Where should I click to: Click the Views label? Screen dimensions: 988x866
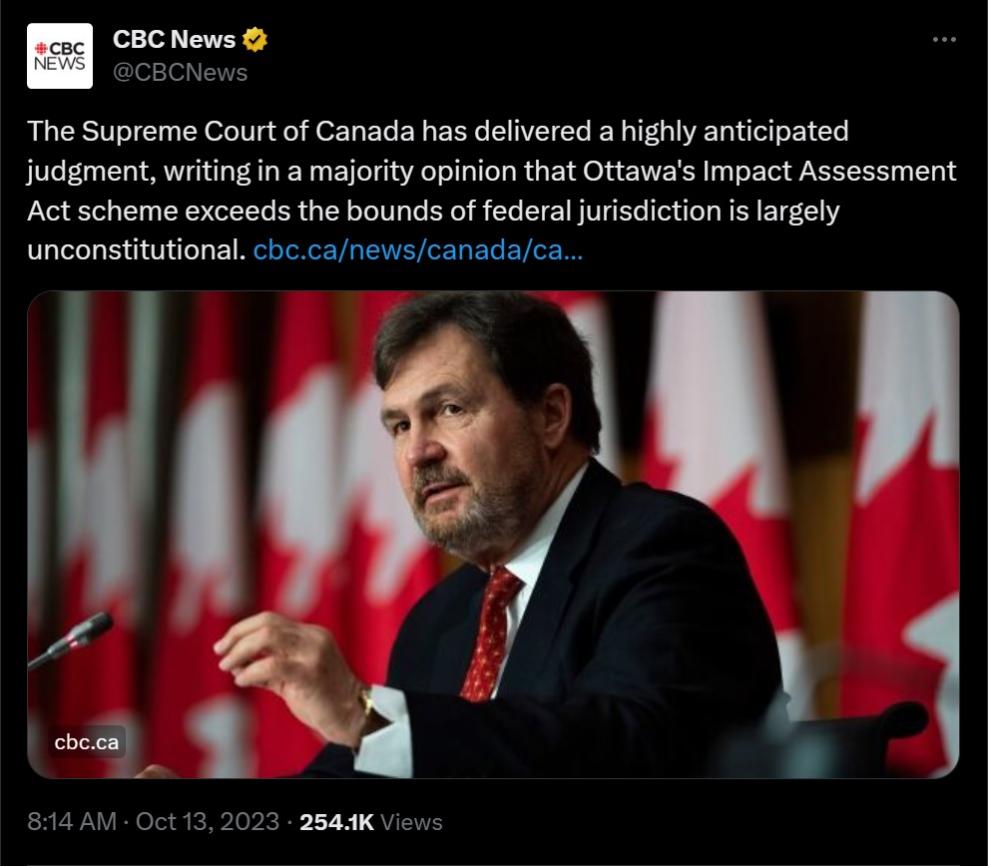411,822
